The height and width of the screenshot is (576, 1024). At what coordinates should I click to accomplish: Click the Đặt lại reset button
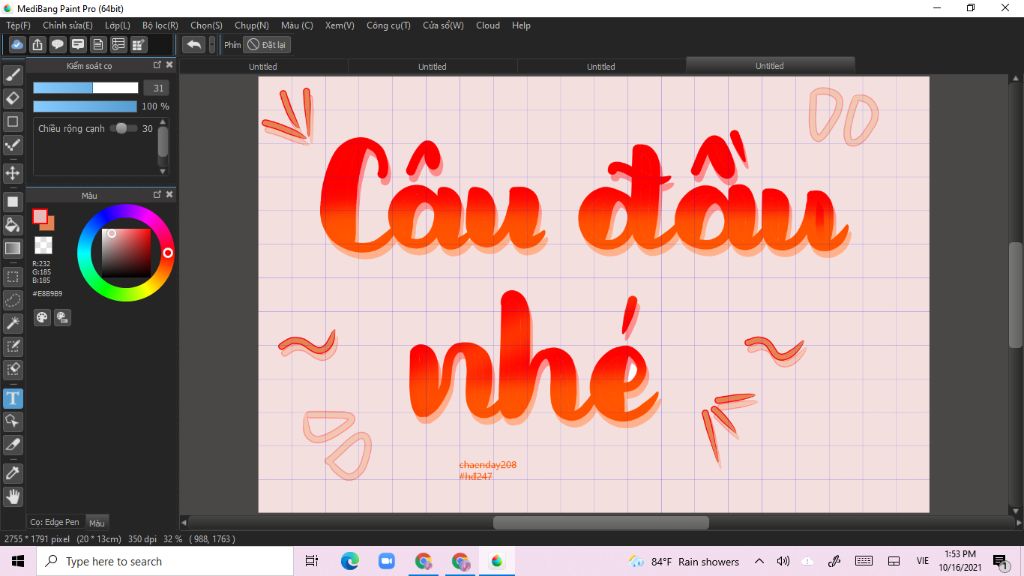(266, 44)
